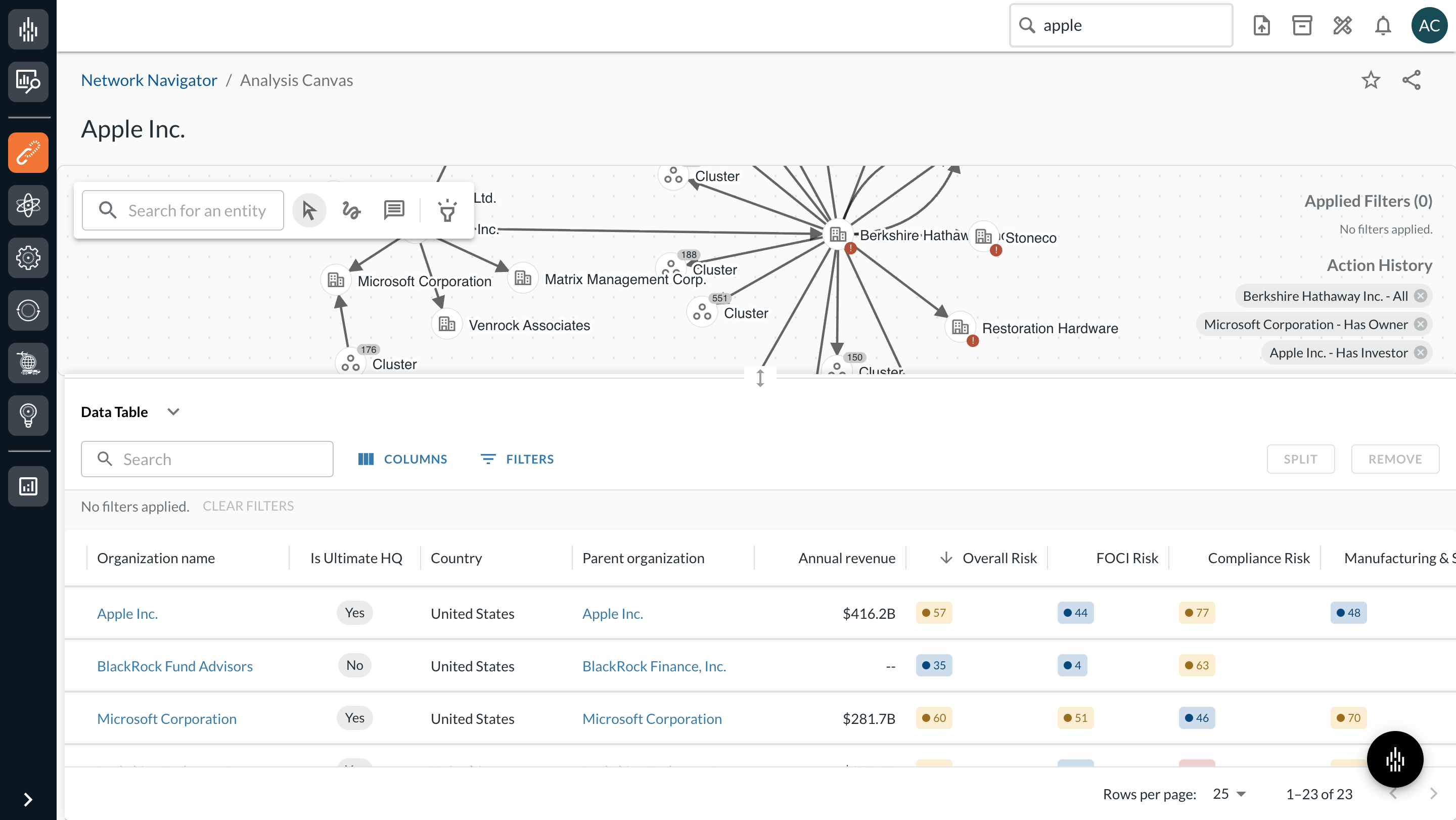The image size is (1456, 820).
Task: Select the lasso draw tool on the canvas toolbar
Action: [x=351, y=210]
